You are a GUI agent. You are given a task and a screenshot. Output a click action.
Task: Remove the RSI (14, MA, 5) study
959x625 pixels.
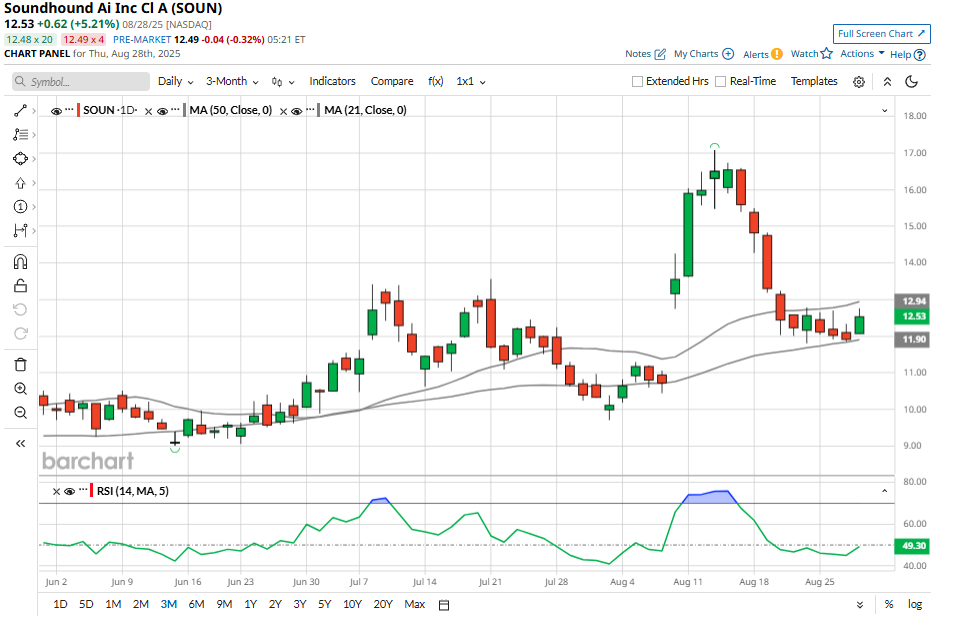pos(56,492)
